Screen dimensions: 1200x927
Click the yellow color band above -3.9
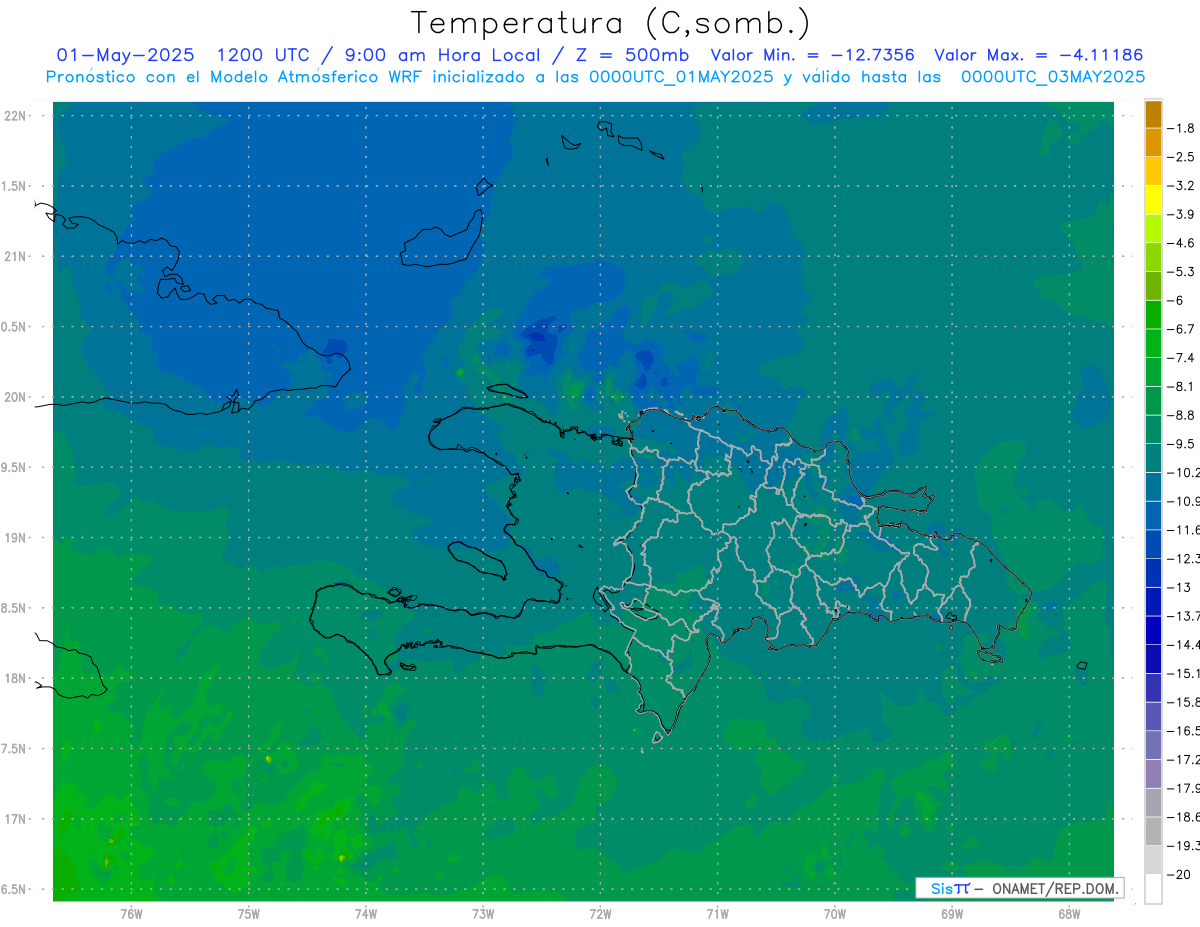pyautogui.click(x=1153, y=199)
